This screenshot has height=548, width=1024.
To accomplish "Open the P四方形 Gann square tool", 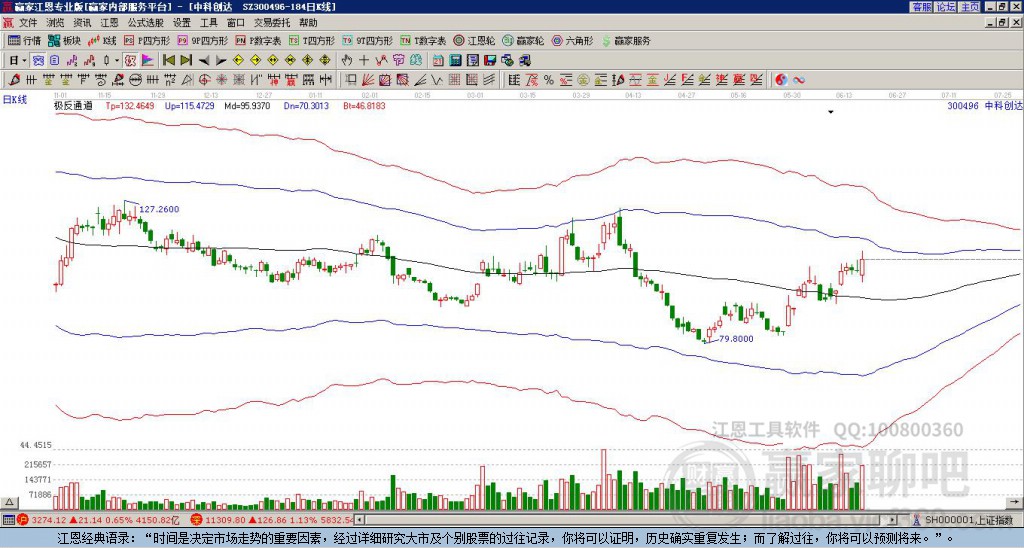I will tap(148, 40).
